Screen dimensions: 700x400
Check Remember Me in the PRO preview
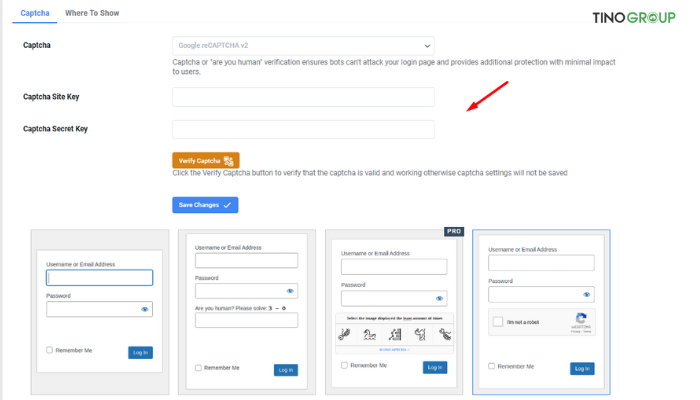point(344,365)
